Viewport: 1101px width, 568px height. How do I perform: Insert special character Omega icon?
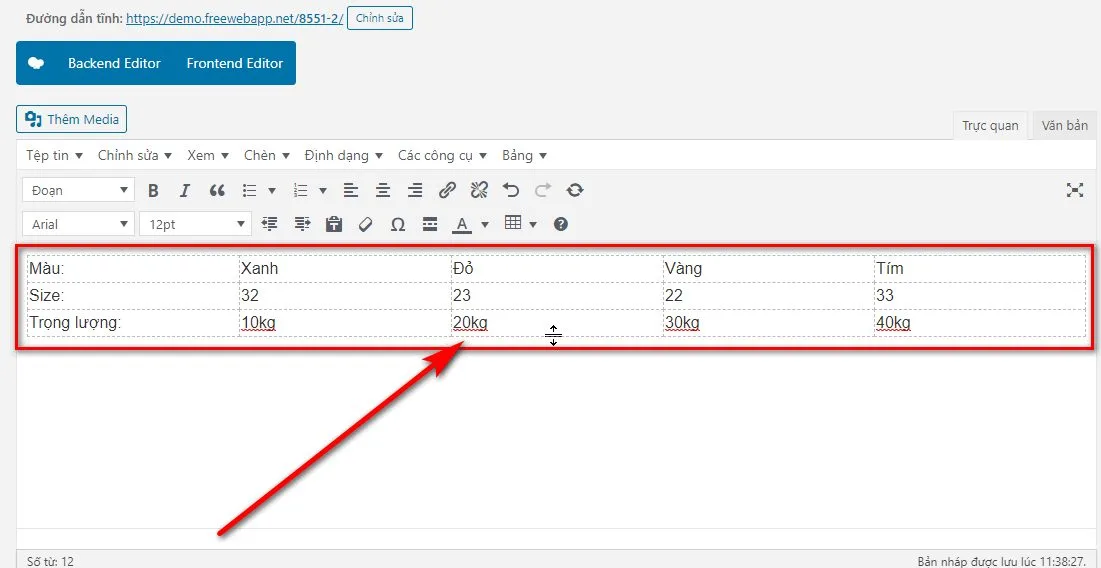(x=397, y=224)
